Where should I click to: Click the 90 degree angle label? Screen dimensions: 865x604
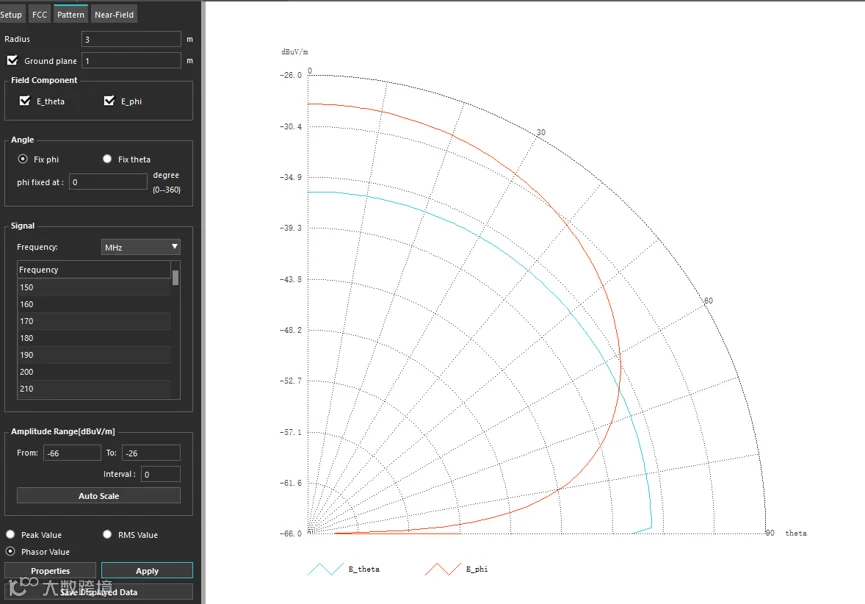770,533
